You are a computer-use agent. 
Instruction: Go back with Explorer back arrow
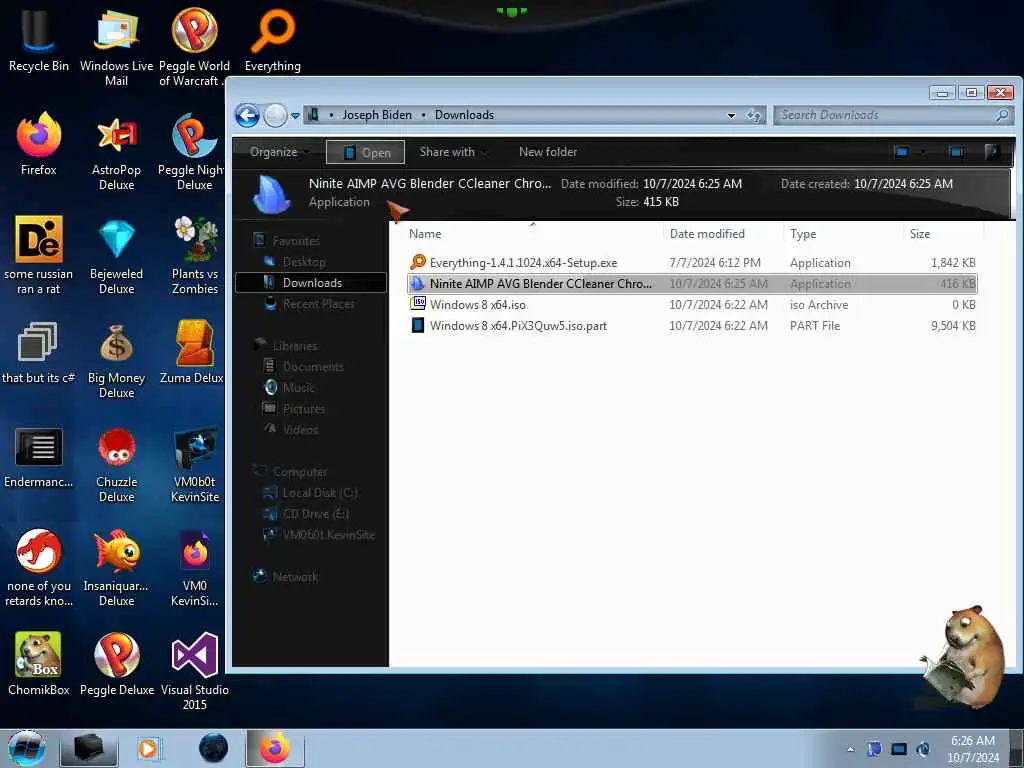248,116
